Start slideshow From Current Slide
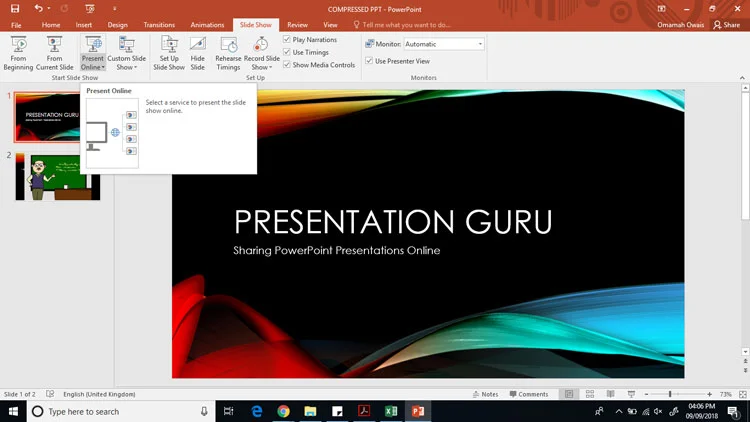The width and height of the screenshot is (750, 422). 55,52
